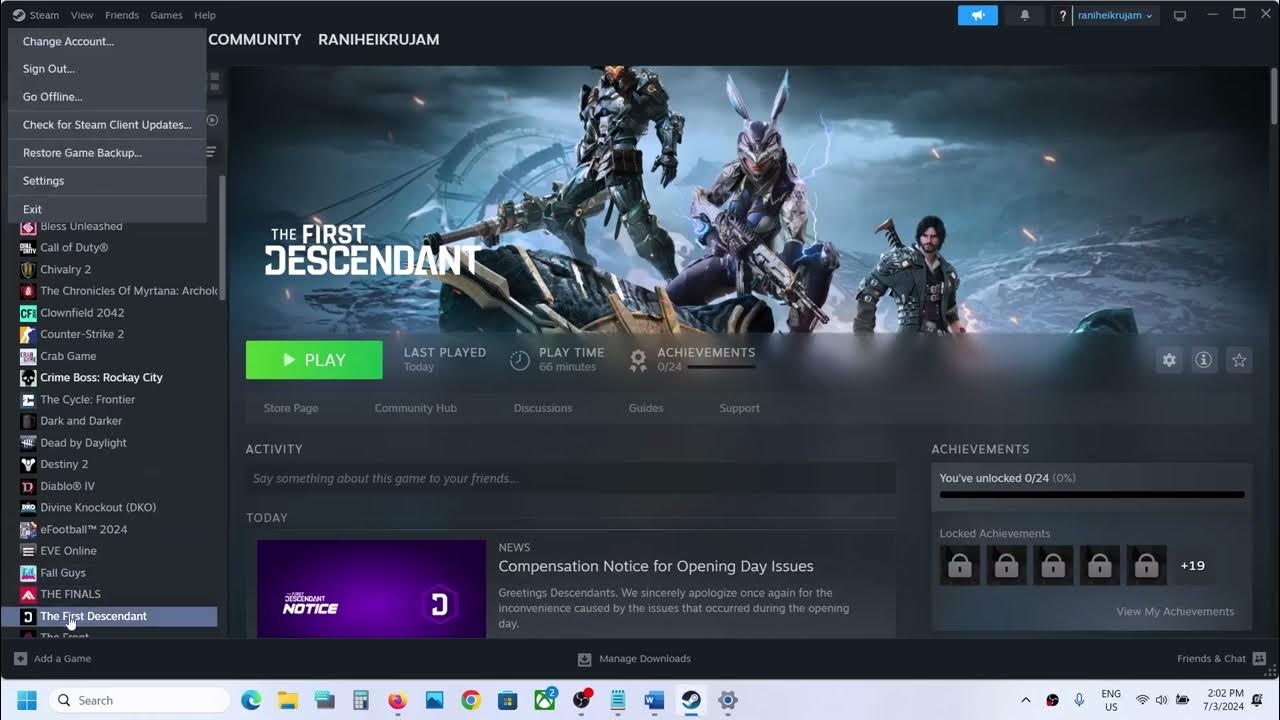This screenshot has width=1280, height=720.
Task: Select Check for Steam Client Updates
Action: (x=107, y=125)
